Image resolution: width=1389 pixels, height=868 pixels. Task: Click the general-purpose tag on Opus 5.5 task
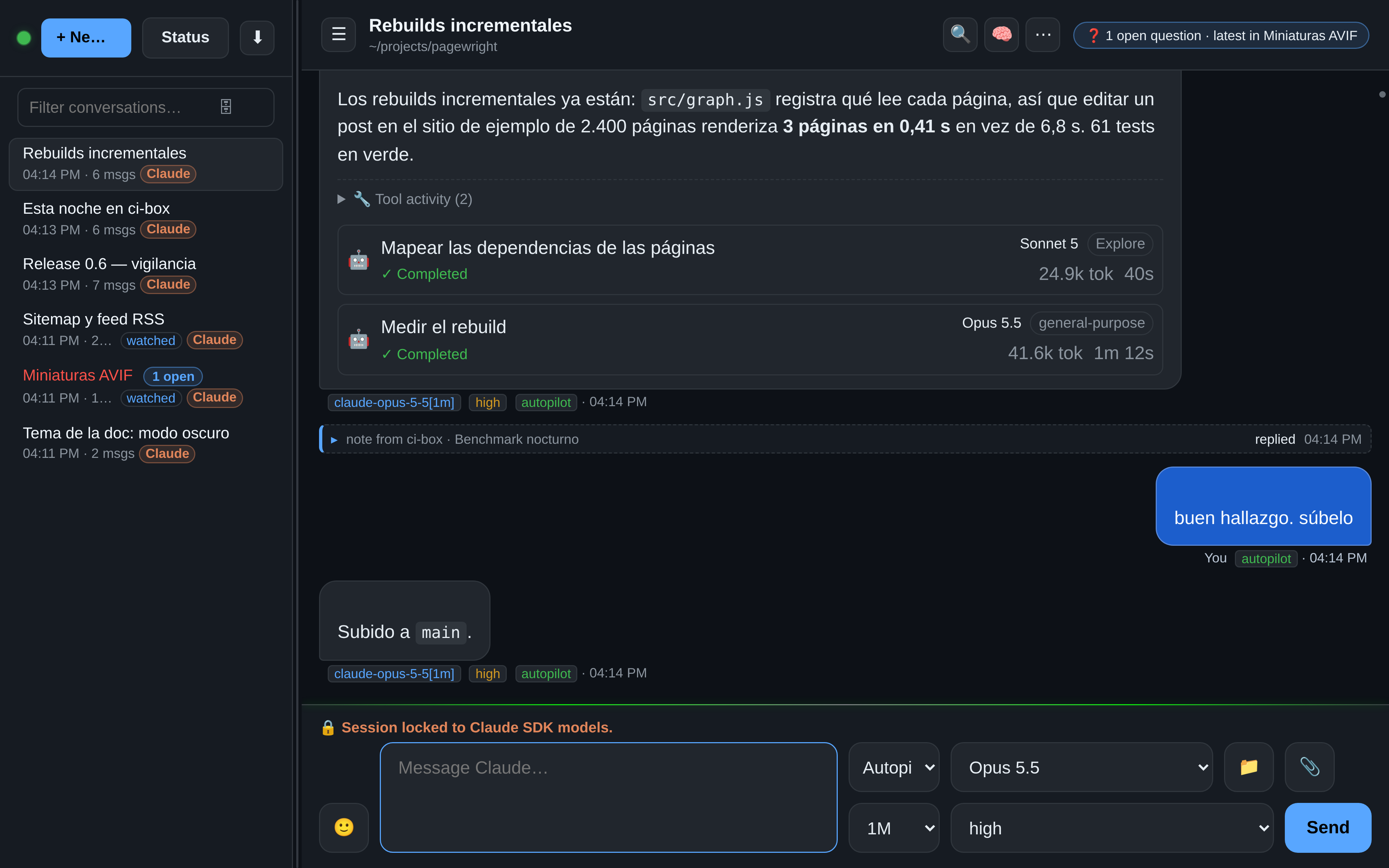click(x=1091, y=323)
